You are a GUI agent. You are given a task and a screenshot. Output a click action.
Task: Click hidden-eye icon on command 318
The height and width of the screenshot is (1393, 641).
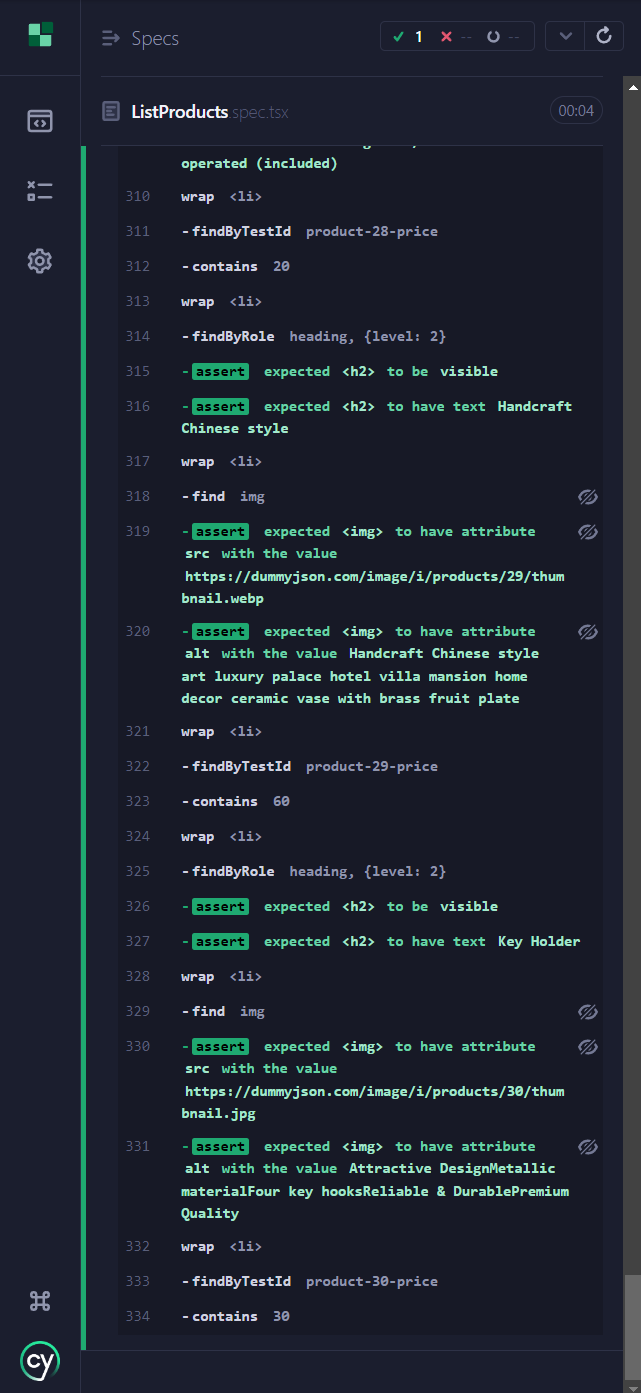point(588,497)
